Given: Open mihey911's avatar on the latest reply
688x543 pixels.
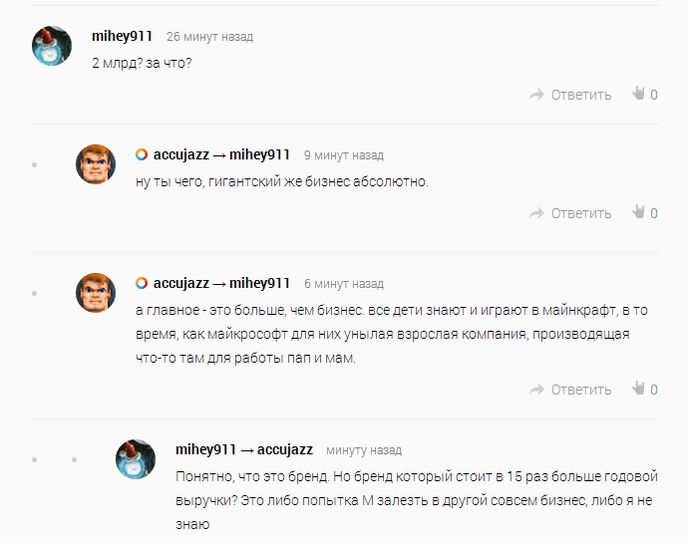Looking at the screenshot, I should click(x=136, y=459).
